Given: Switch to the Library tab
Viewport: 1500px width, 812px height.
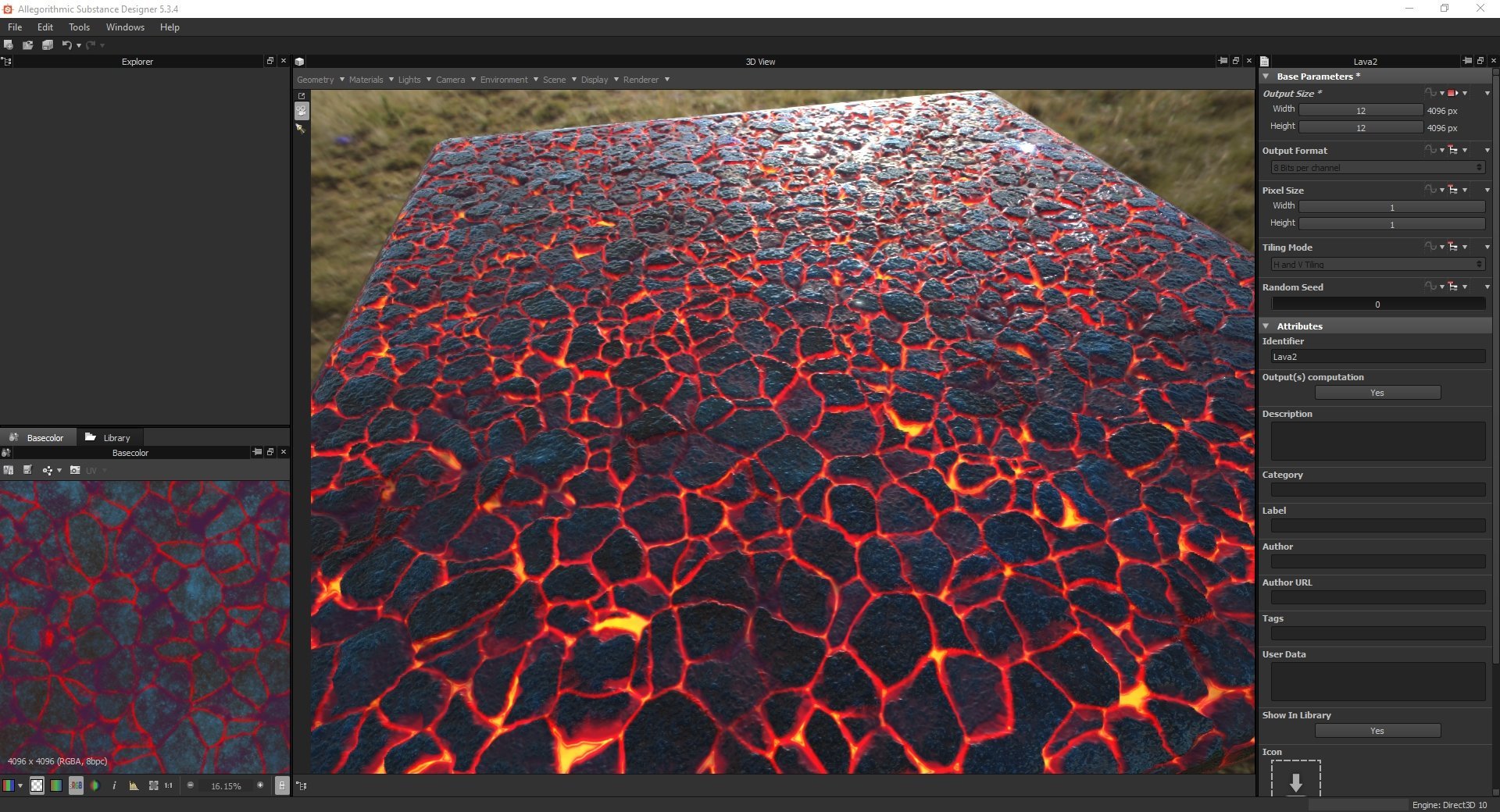Looking at the screenshot, I should (x=116, y=437).
